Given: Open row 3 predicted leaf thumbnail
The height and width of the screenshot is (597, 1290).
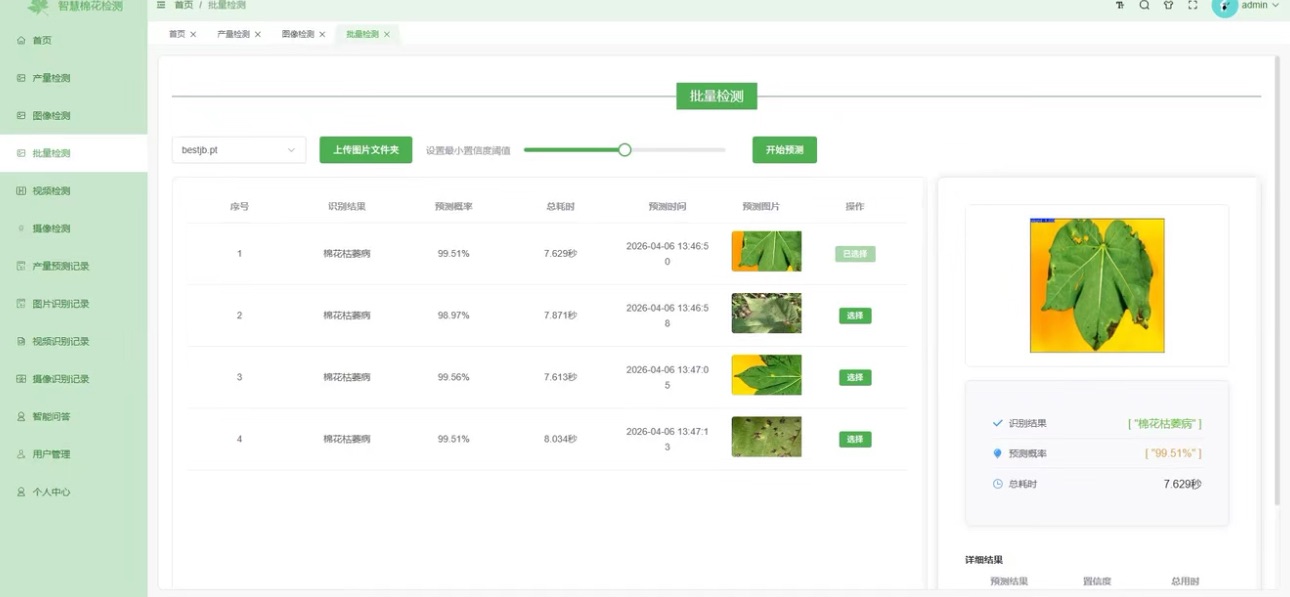Looking at the screenshot, I should click(x=766, y=375).
